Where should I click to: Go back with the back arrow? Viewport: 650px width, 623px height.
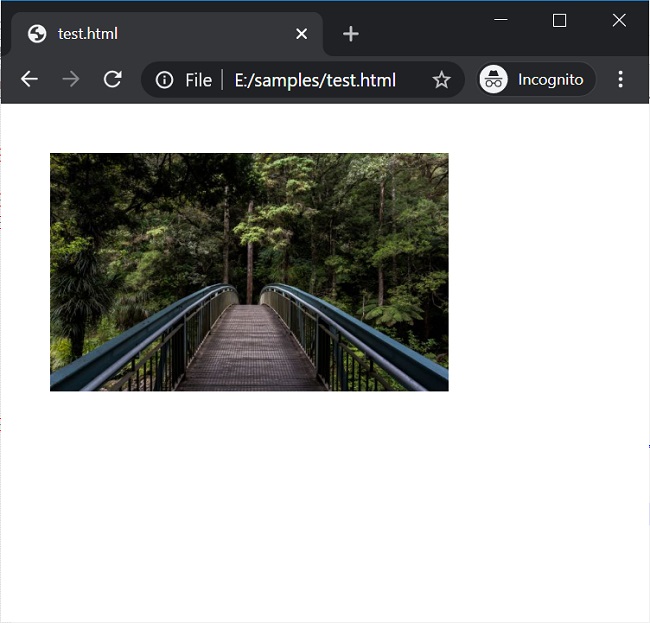coord(29,79)
